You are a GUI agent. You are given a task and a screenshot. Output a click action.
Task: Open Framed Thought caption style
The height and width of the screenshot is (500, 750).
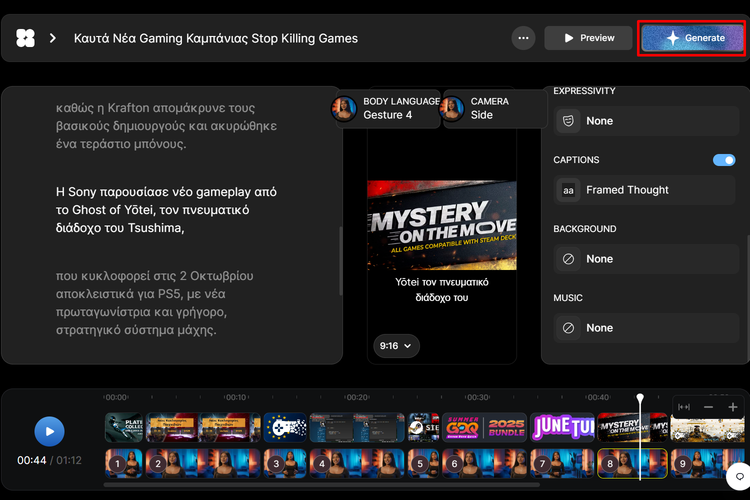tap(644, 190)
